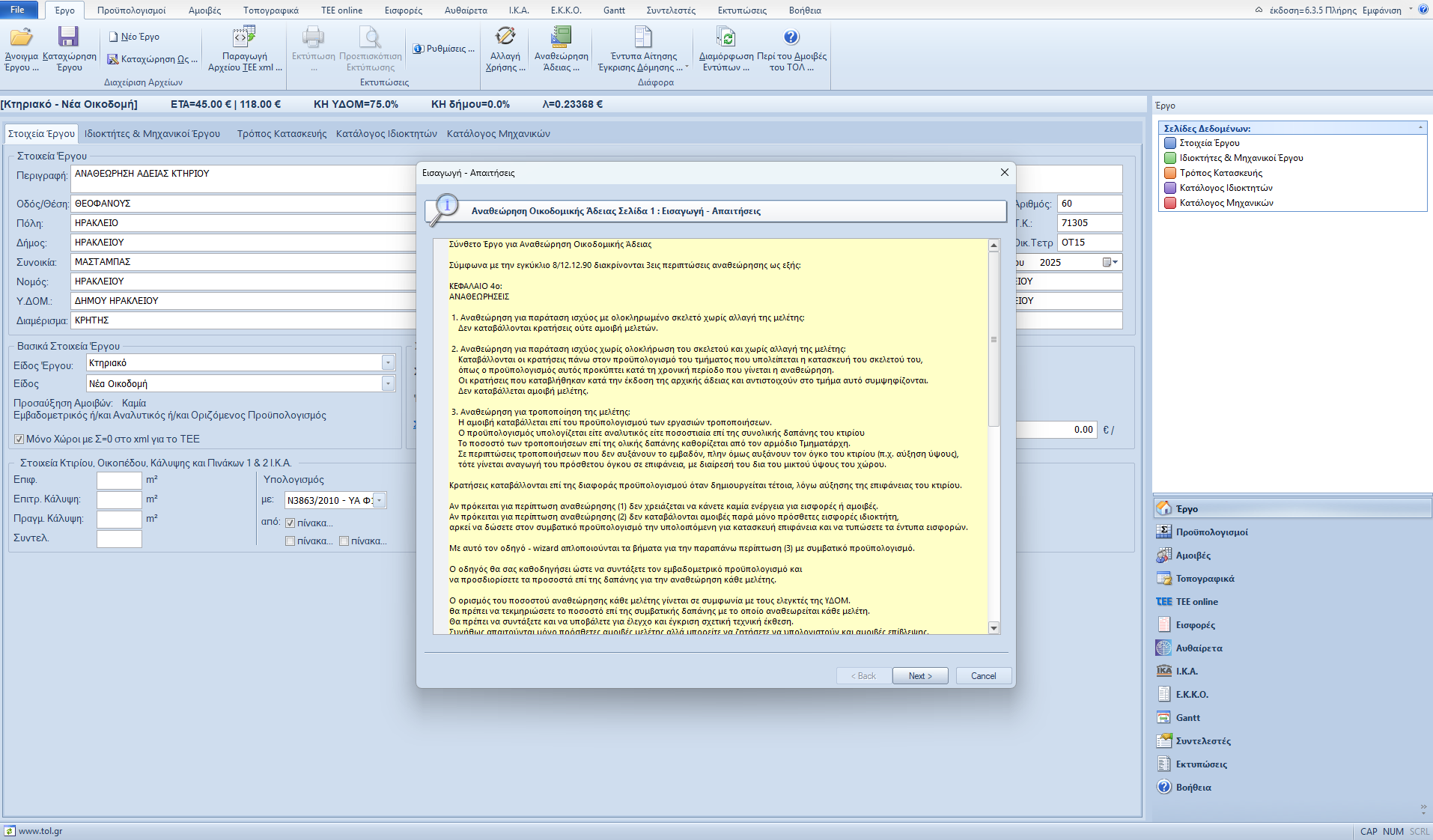Open the Νέα Οικοδομή type dropdown
Viewport: 1433px width, 840px height.
click(388, 384)
